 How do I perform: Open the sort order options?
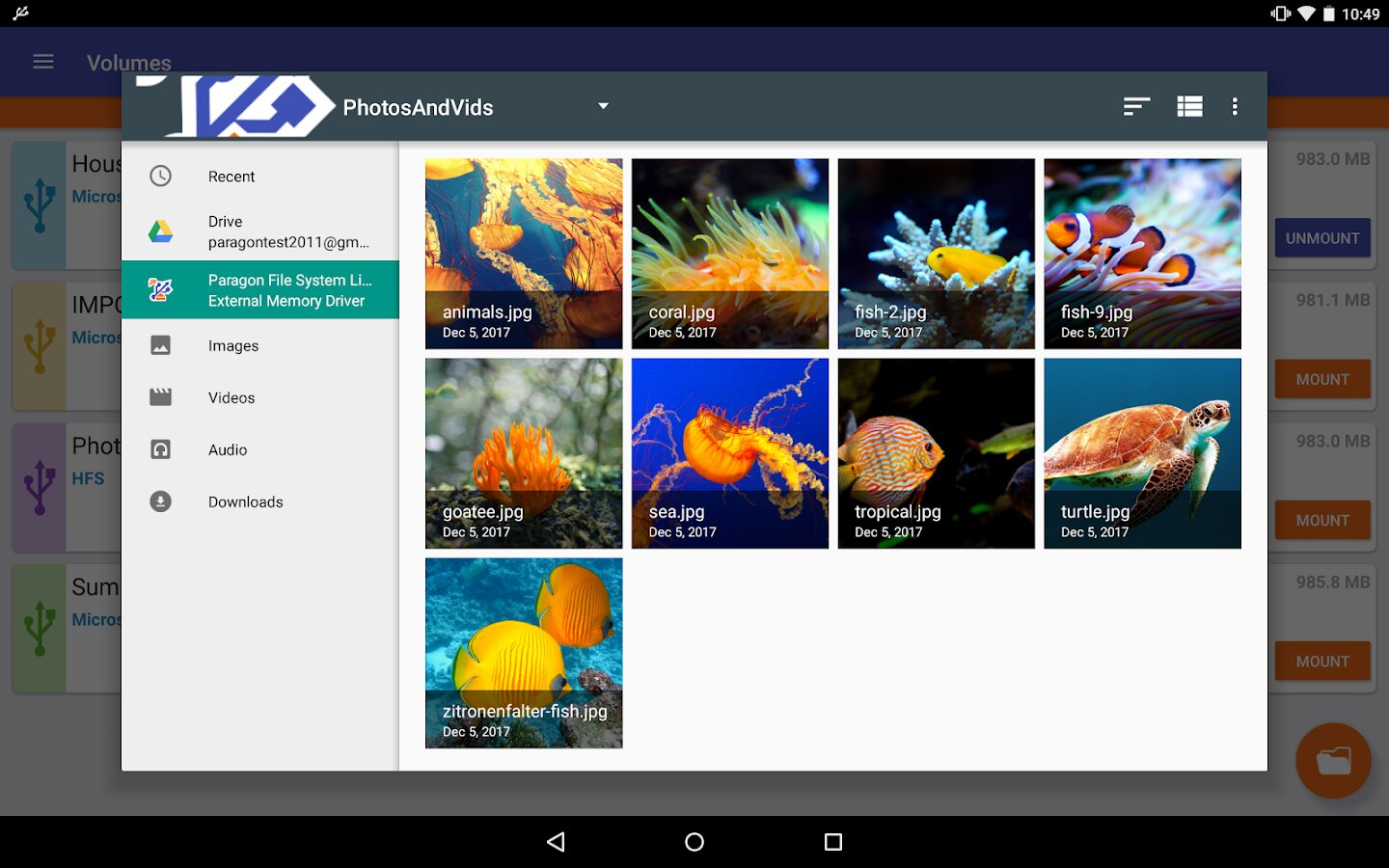(1136, 106)
